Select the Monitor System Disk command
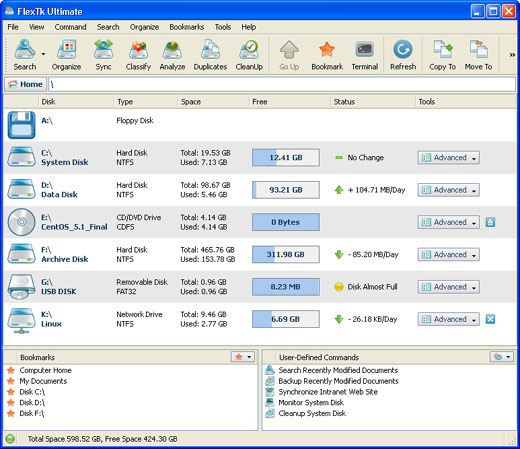520x449 pixels. pyautogui.click(x=311, y=403)
